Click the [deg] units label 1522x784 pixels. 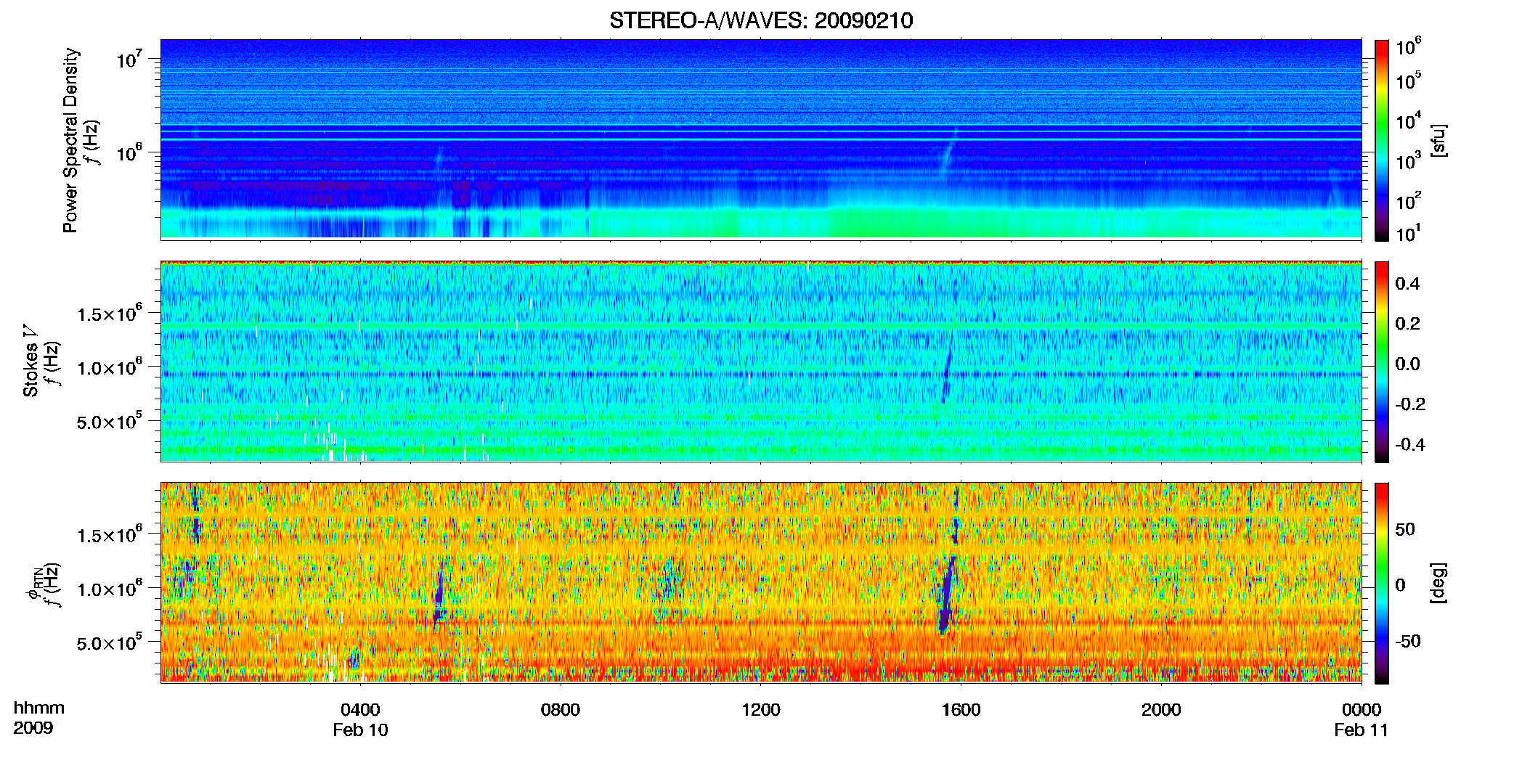1438,583
